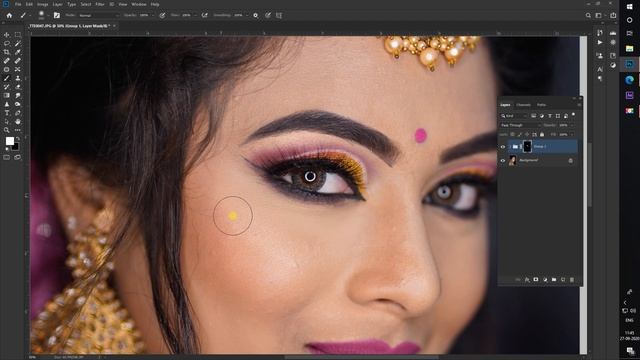Select the Crop tool
This screenshot has width=640, height=360.
click(x=7, y=52)
